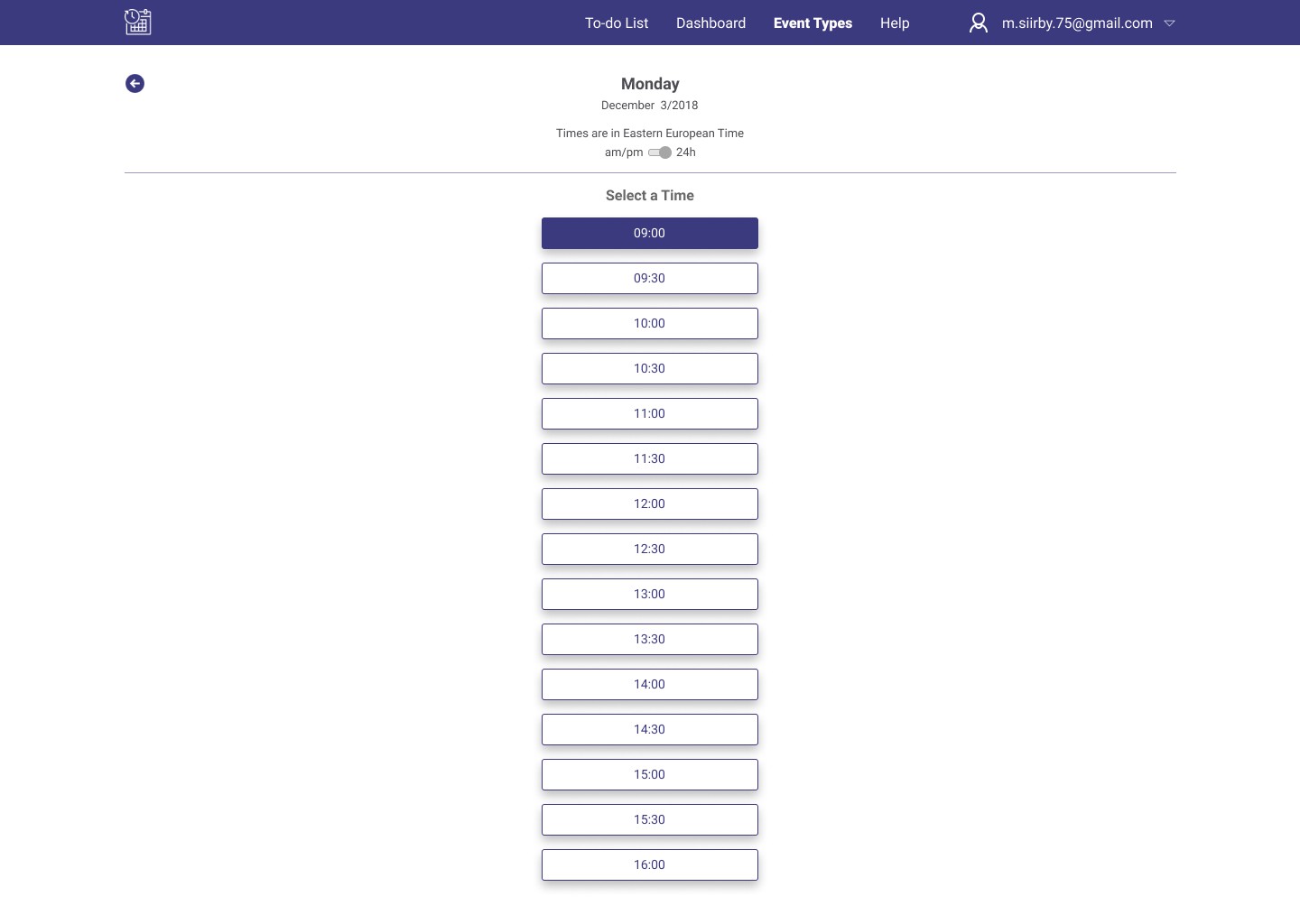Screen dimensions: 1300x924
Task: Choose the 15:00 time slot
Action: click(650, 774)
